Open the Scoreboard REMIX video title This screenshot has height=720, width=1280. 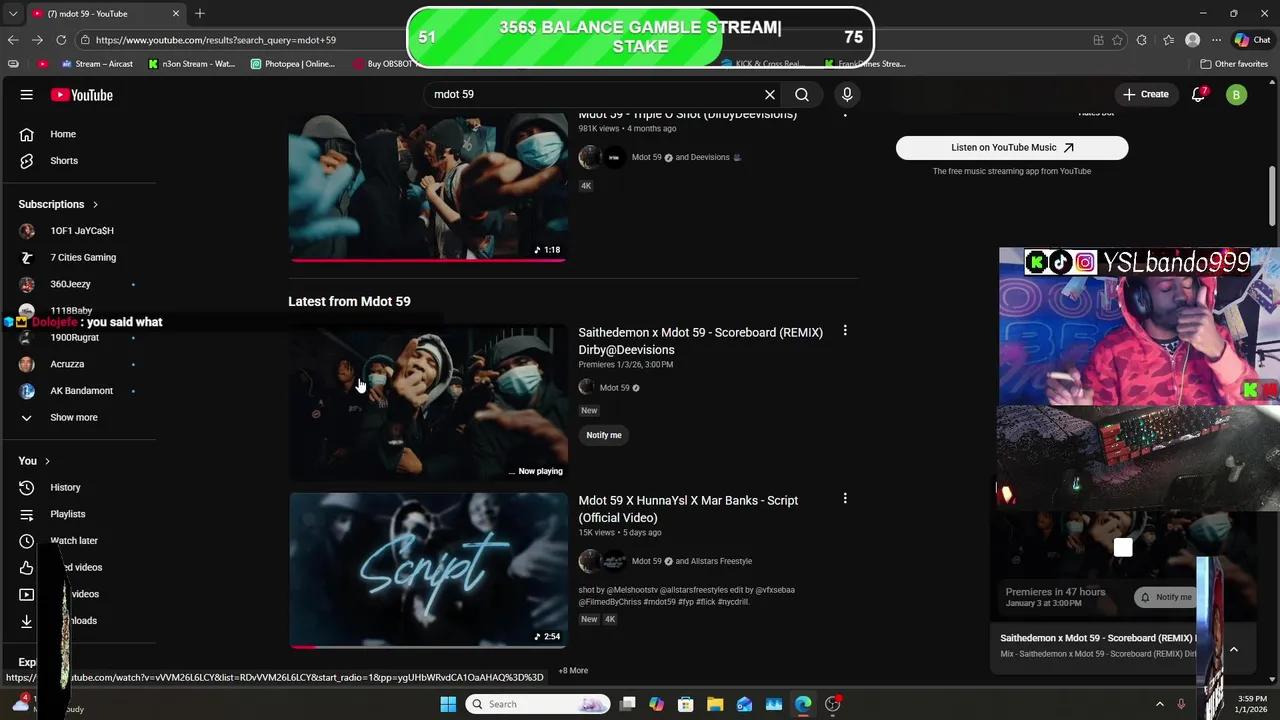click(x=700, y=341)
